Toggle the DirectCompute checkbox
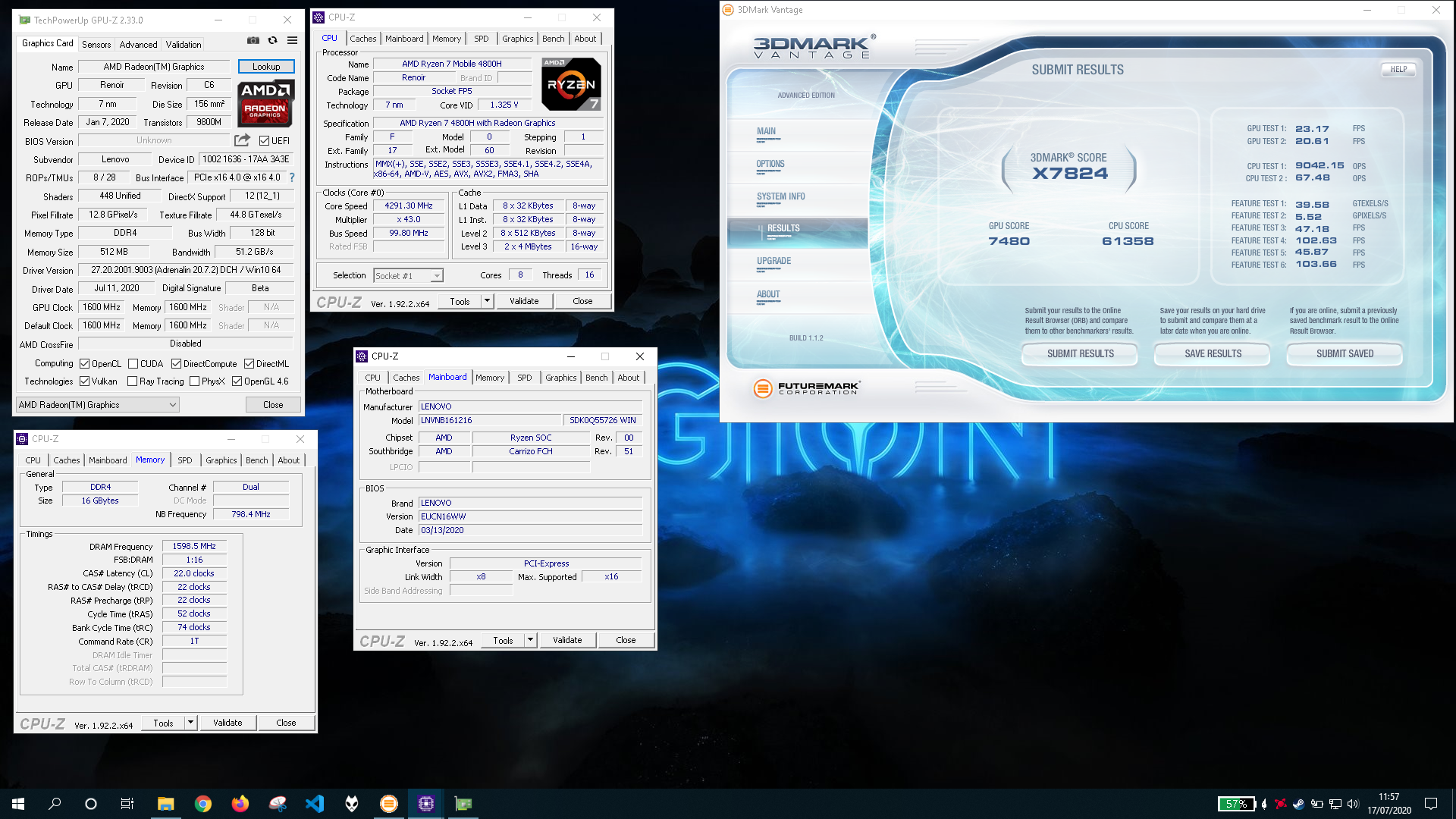 (x=177, y=364)
